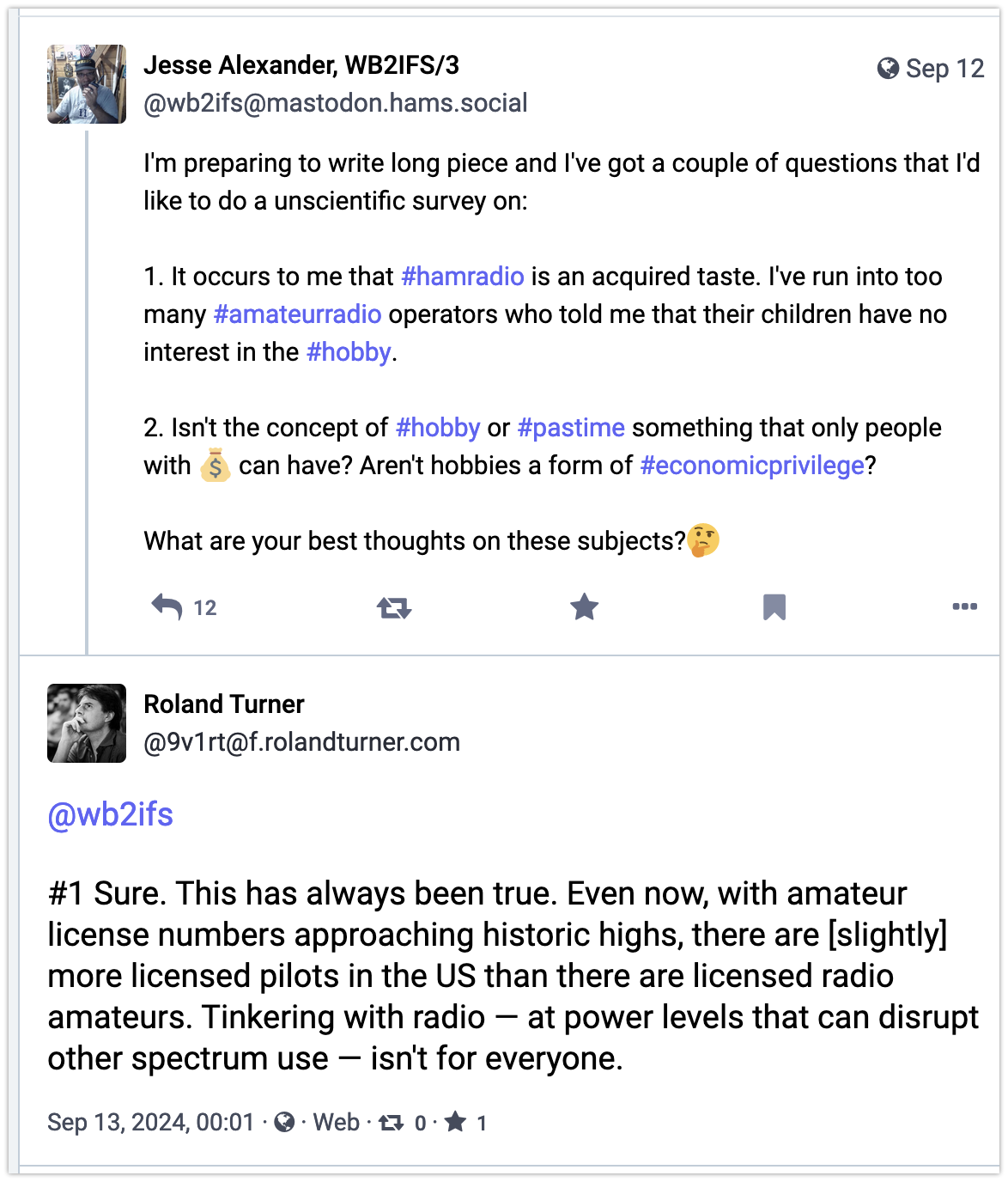Reply to Jesse Alexander's post
Viewport: 1008px width, 1182px height.
[x=167, y=607]
